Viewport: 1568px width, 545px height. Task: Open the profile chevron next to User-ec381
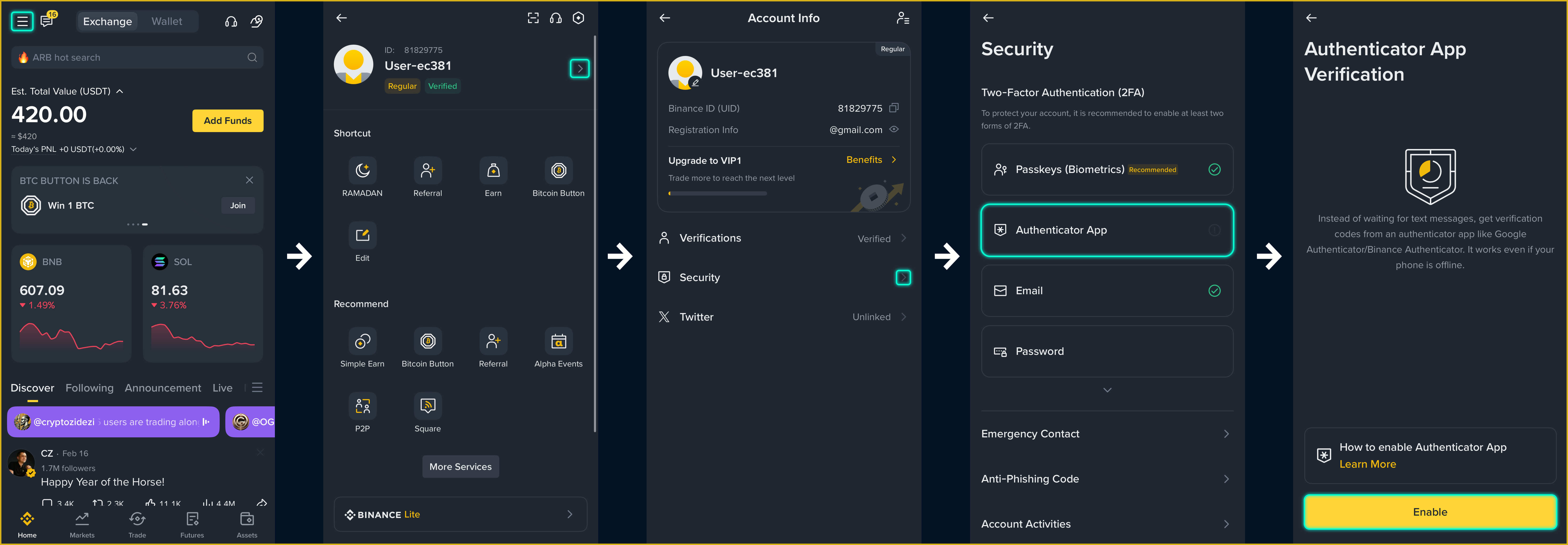point(580,69)
